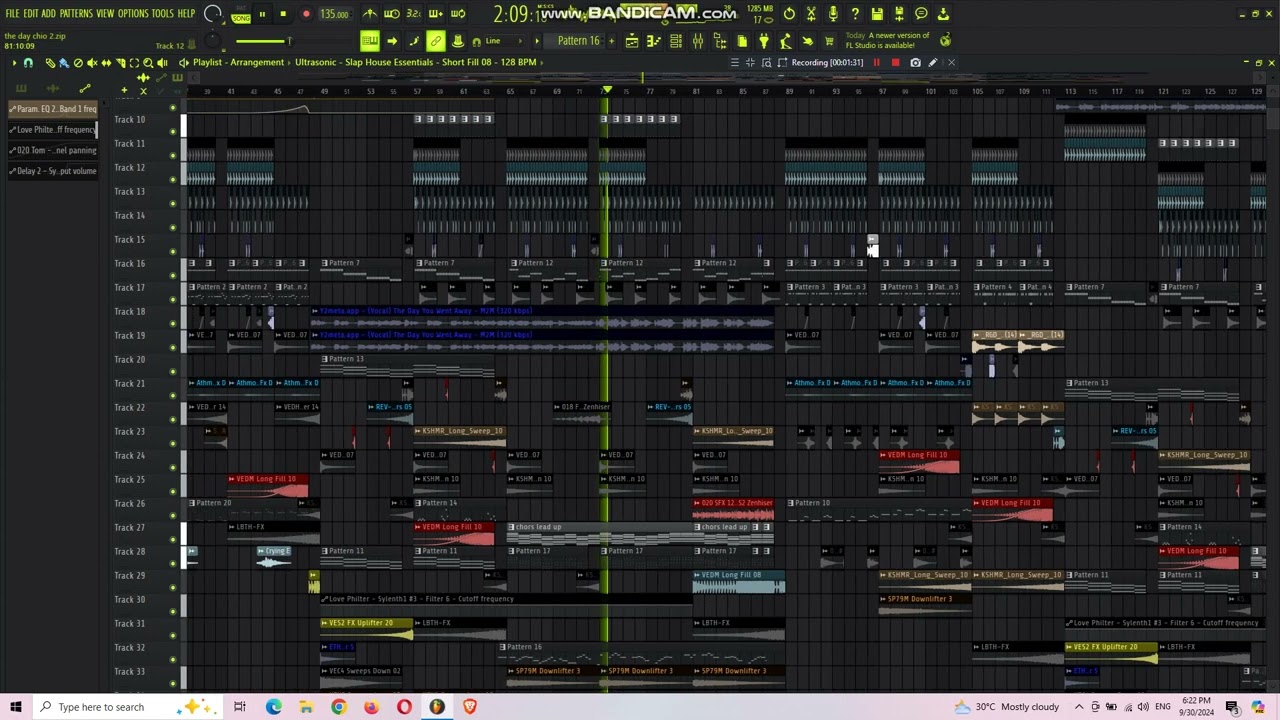Click the Bandicam pencil draw icon

click(x=933, y=62)
